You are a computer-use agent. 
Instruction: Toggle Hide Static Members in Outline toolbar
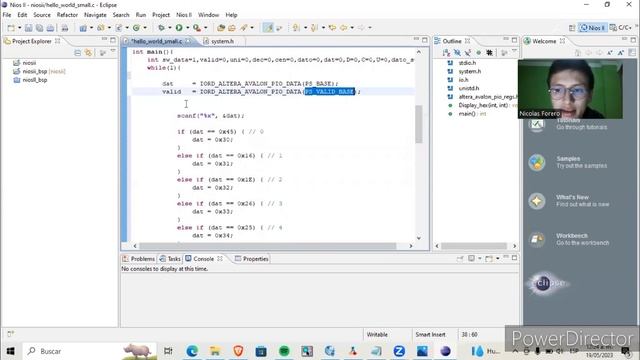pyautogui.click(x=468, y=53)
